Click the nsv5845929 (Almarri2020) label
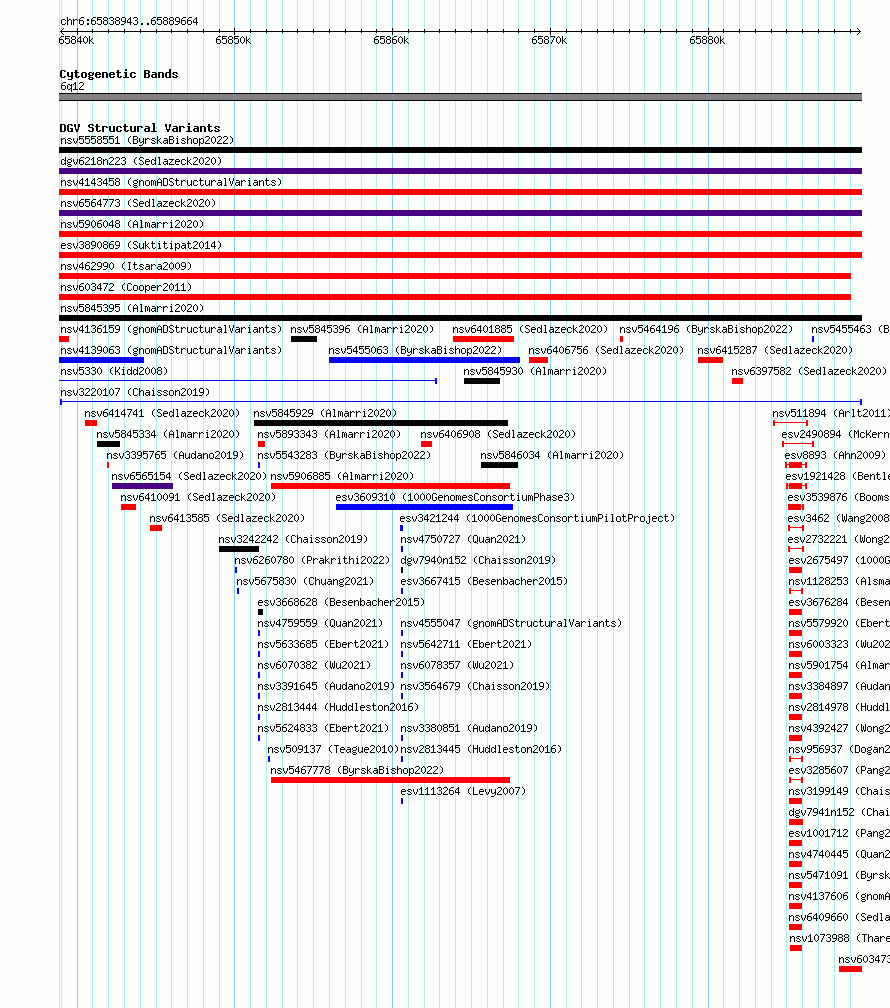 click(x=325, y=413)
